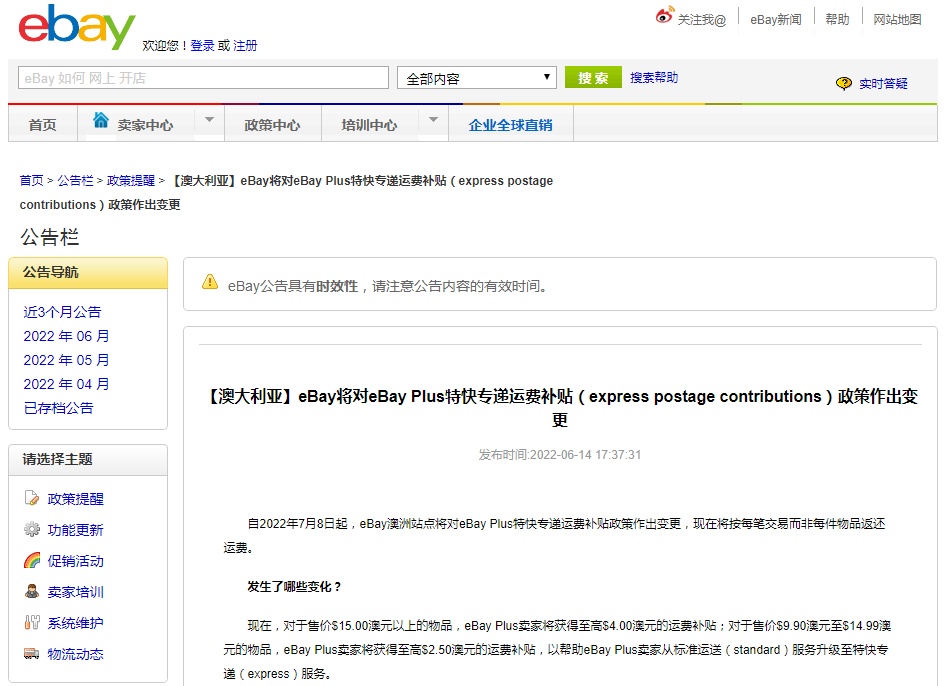Click the 功能更新 gear icon
945x686 pixels.
pyautogui.click(x=31, y=529)
